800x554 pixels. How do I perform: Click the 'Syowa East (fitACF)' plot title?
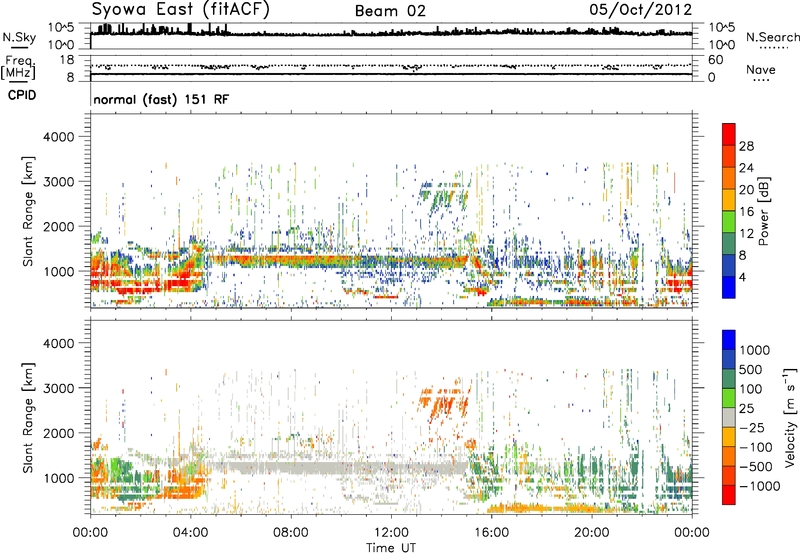[x=181, y=10]
